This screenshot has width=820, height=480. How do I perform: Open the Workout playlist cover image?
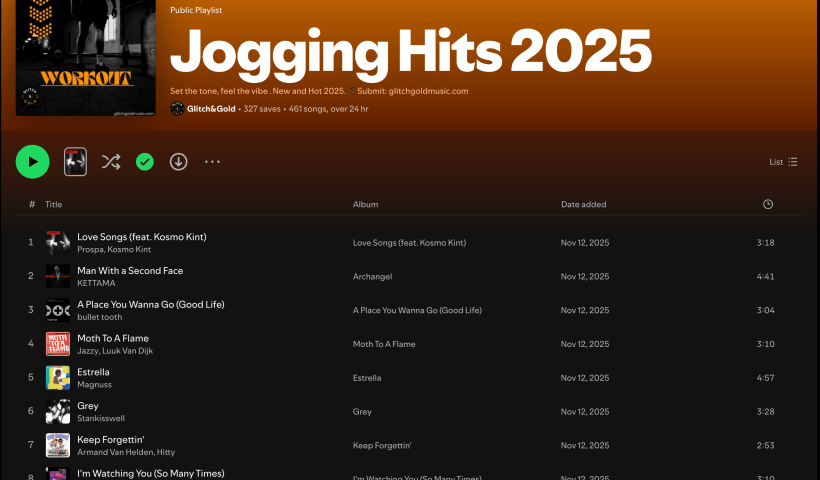click(x=86, y=60)
